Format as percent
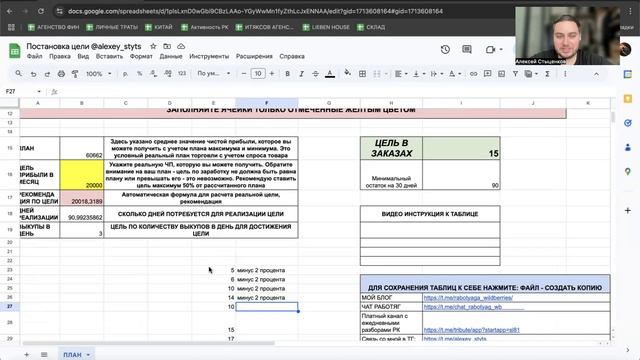 click(x=140, y=74)
